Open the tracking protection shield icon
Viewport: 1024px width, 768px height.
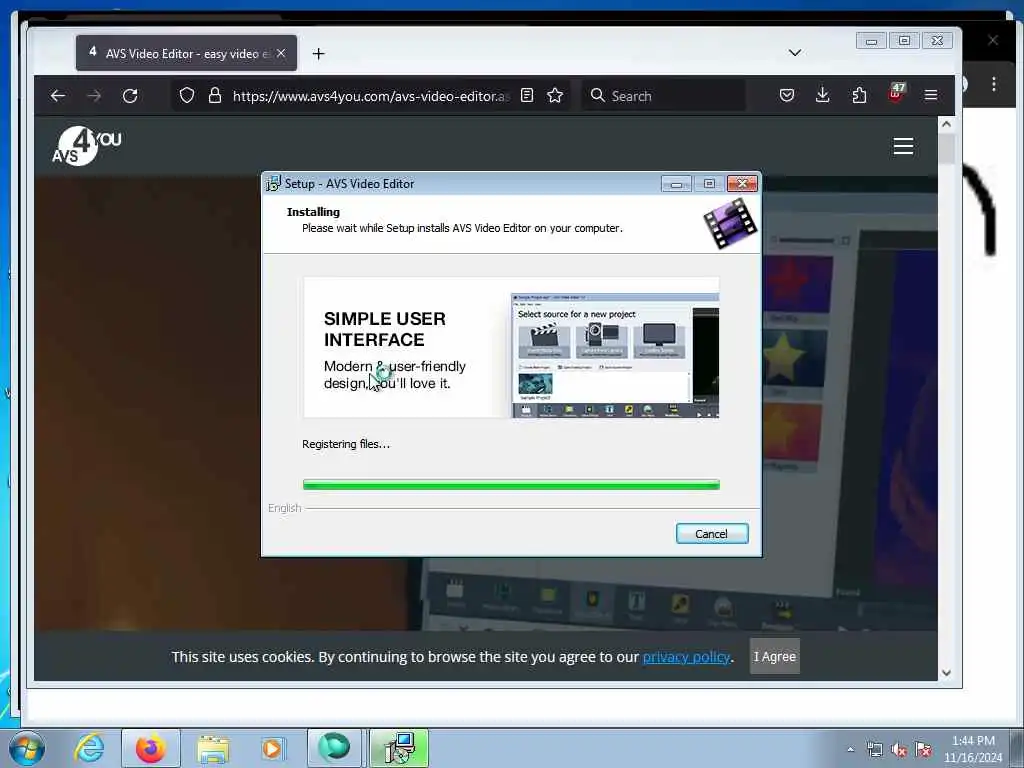[x=187, y=96]
